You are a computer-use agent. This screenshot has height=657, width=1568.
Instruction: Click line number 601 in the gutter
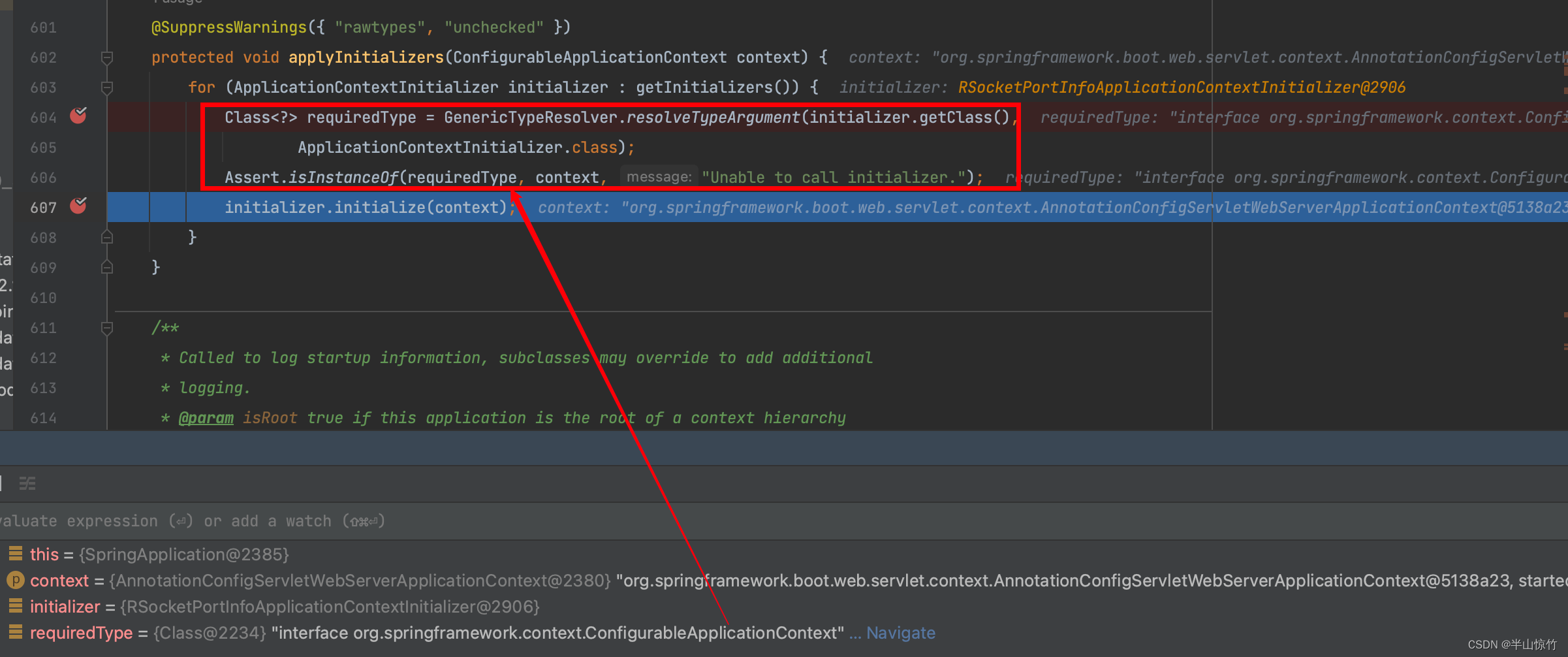coord(43,27)
